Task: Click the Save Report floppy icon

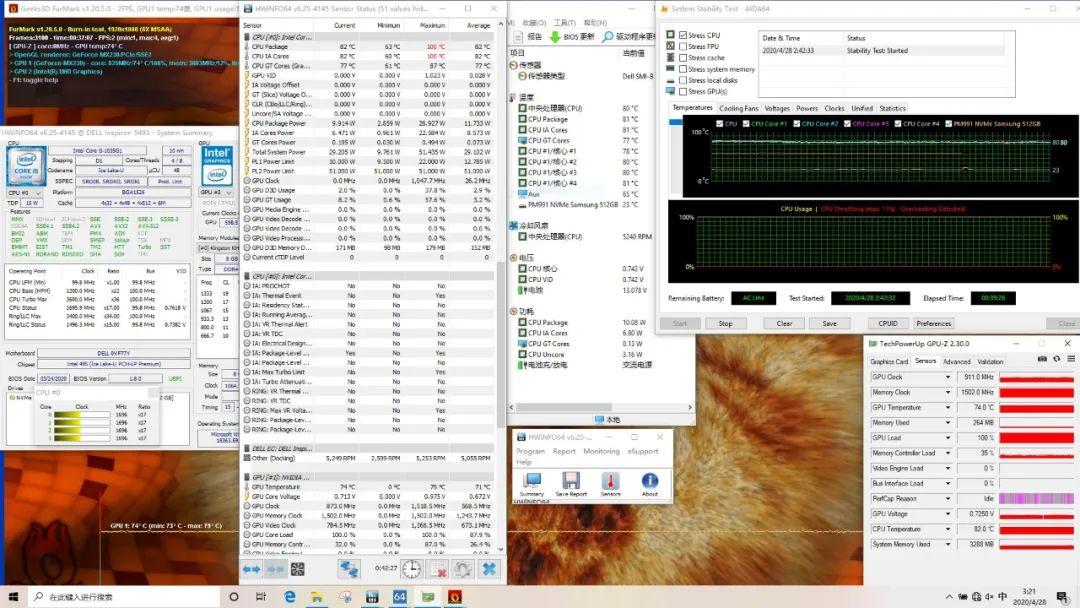Action: (x=570, y=481)
